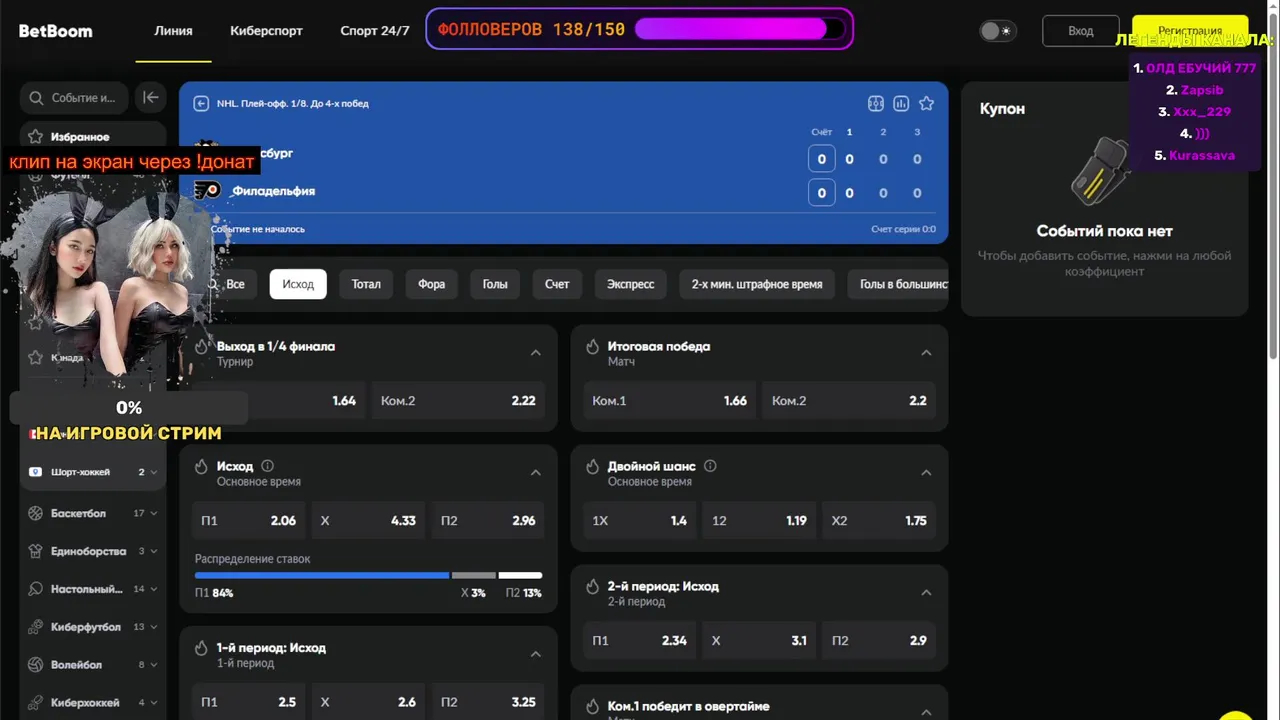
Task: Click the Филадельфия team name
Action: [273, 191]
